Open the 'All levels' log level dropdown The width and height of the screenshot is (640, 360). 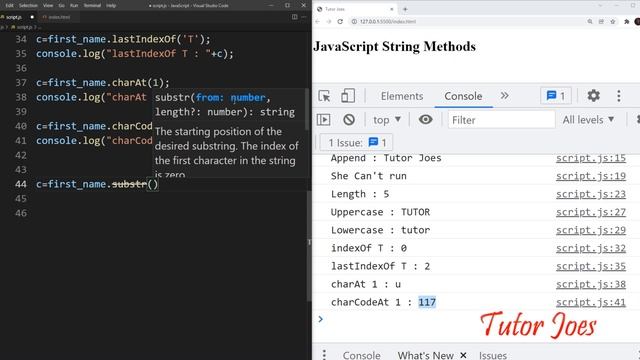tap(588, 120)
